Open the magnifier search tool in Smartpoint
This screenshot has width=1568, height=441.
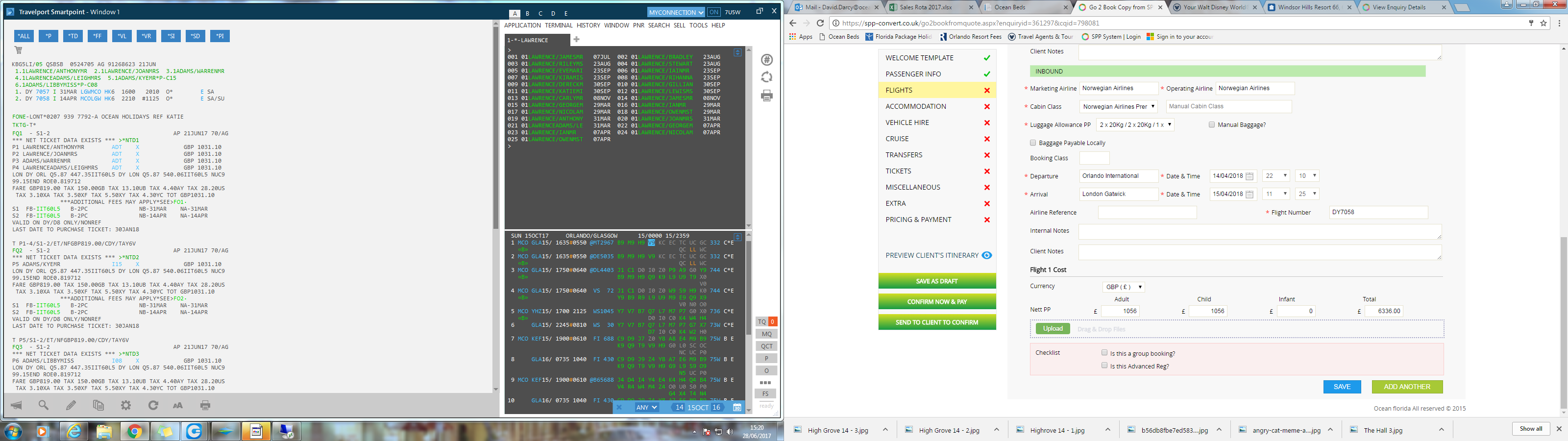[x=44, y=405]
